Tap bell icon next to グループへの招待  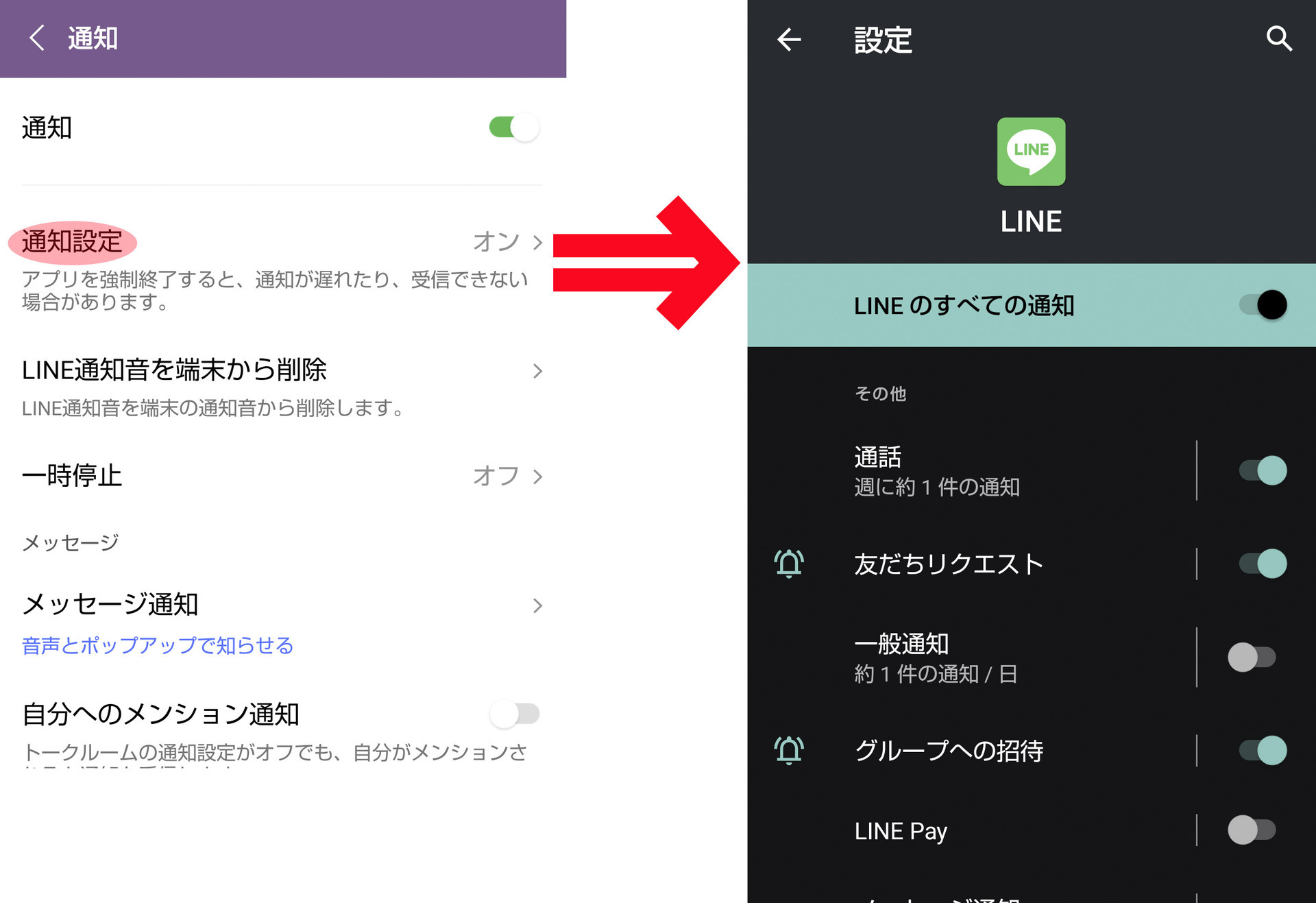[789, 750]
